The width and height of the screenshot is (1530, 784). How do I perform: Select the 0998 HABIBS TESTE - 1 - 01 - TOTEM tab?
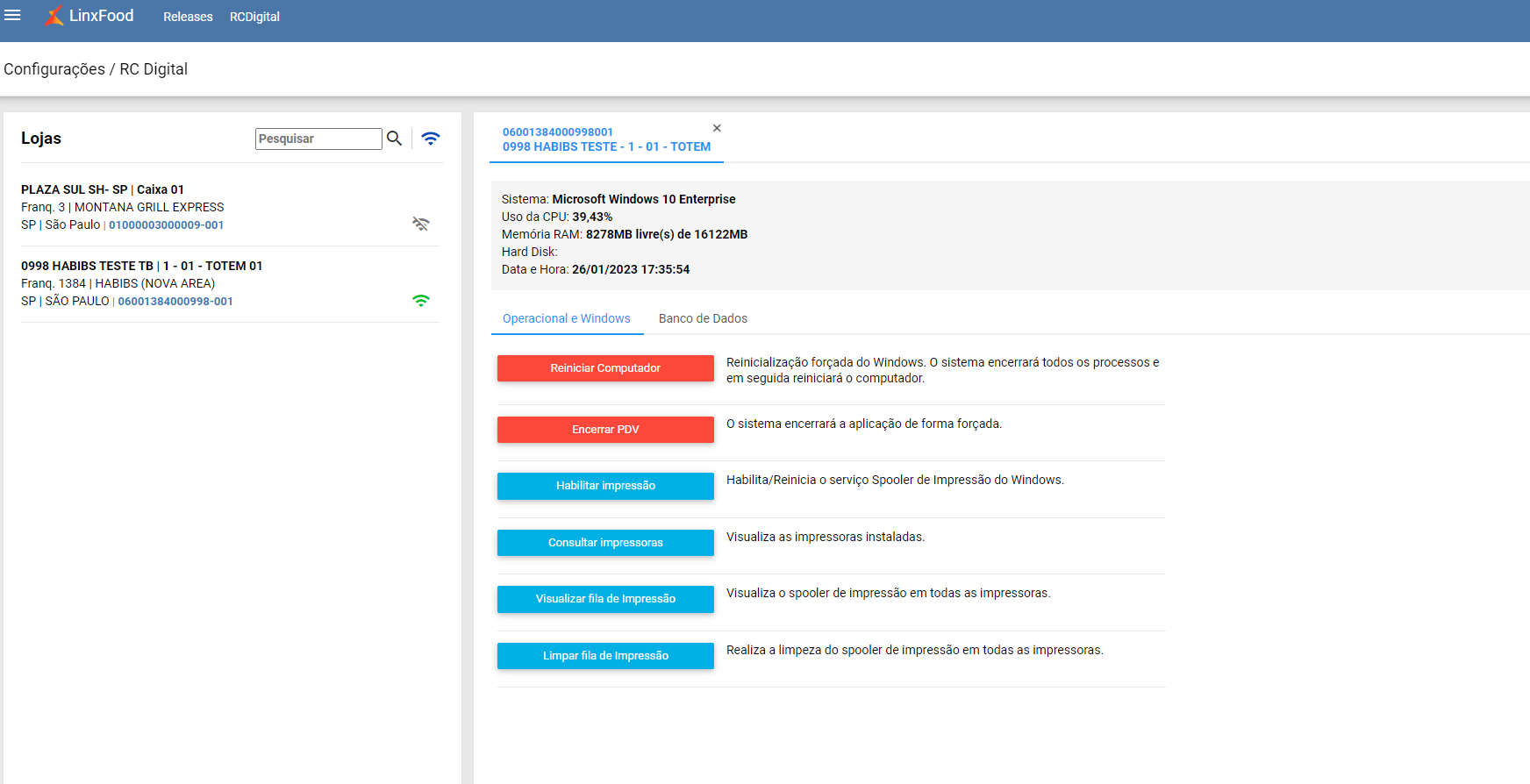coord(606,139)
